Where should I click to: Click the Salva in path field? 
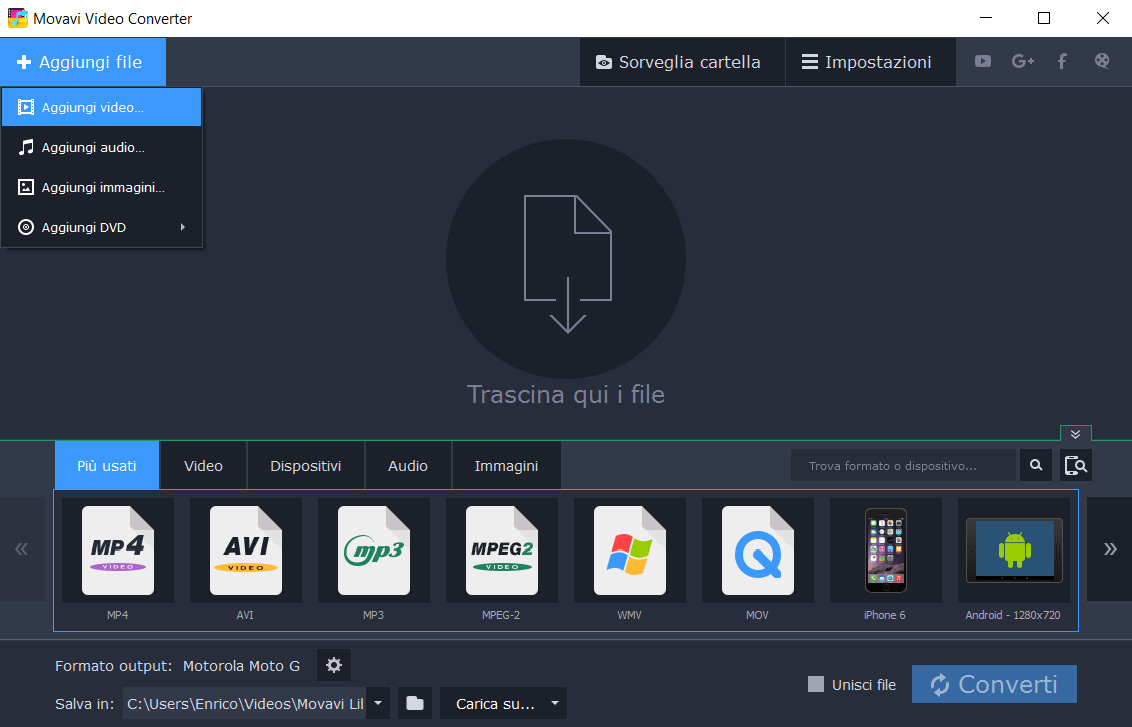click(x=245, y=703)
